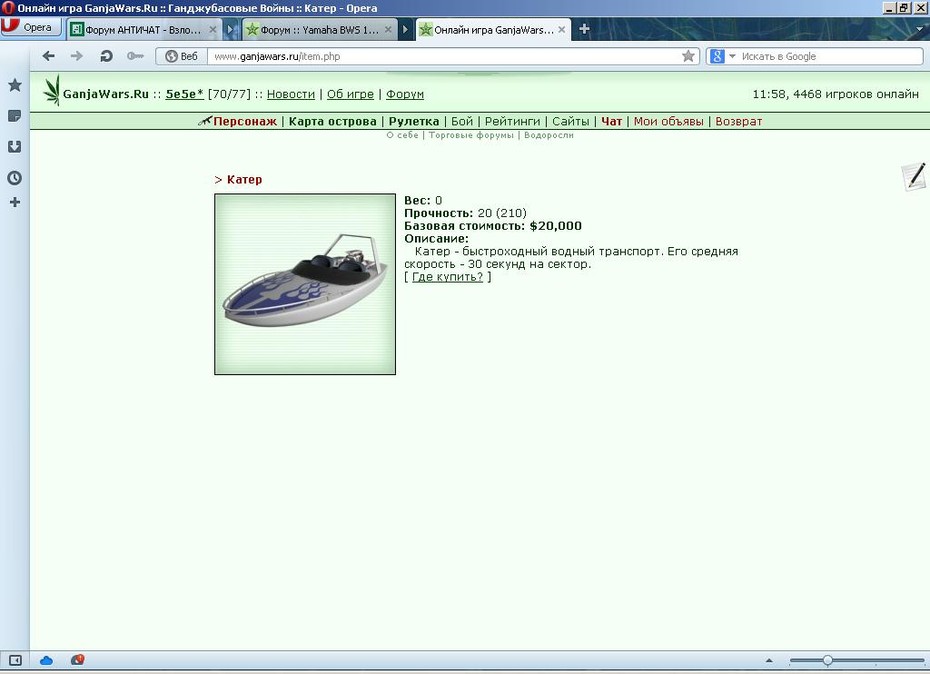Screen dimensions: 930x674
Task: Expand the tab stack arrow after Yamaha tab
Action: 405,29
